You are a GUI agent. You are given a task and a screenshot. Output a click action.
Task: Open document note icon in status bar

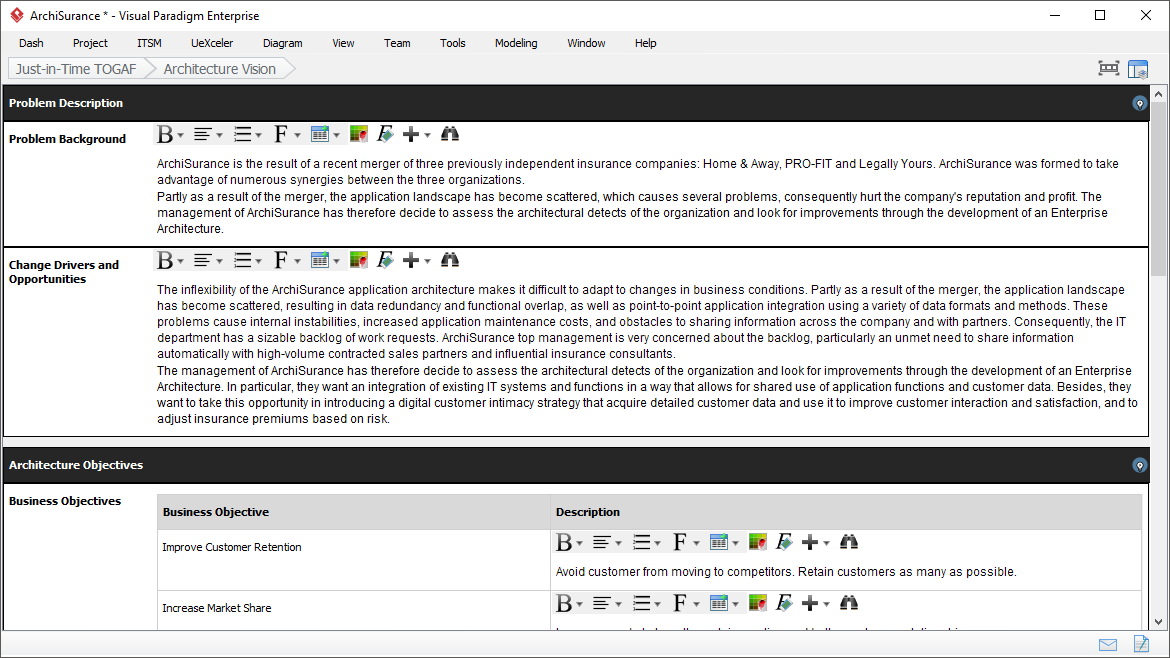pos(1141,644)
